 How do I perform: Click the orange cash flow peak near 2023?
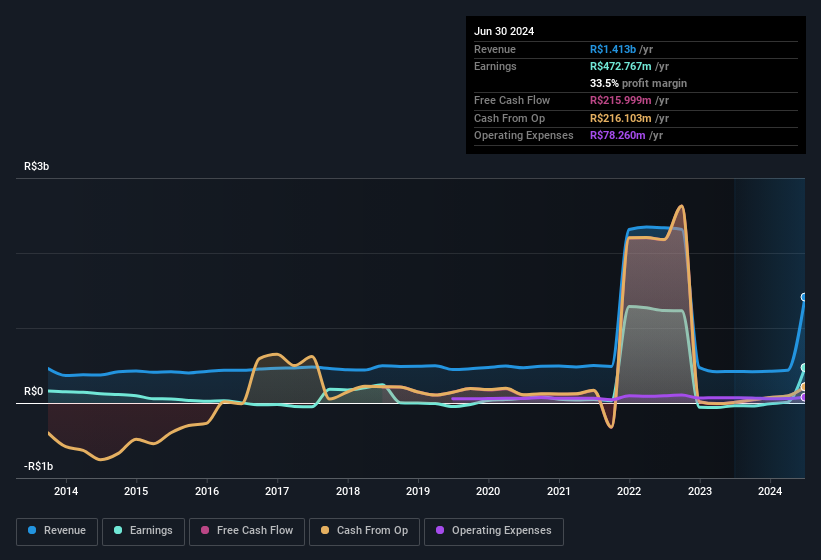pos(681,207)
